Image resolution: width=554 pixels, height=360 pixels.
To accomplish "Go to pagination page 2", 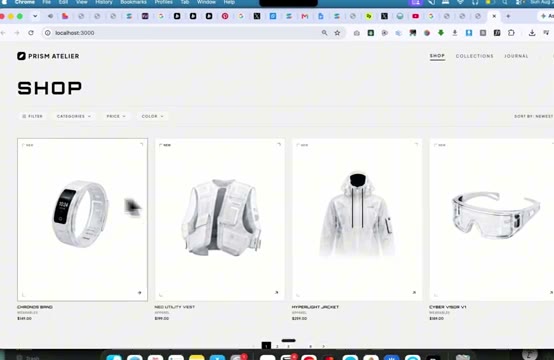I will [277, 346].
